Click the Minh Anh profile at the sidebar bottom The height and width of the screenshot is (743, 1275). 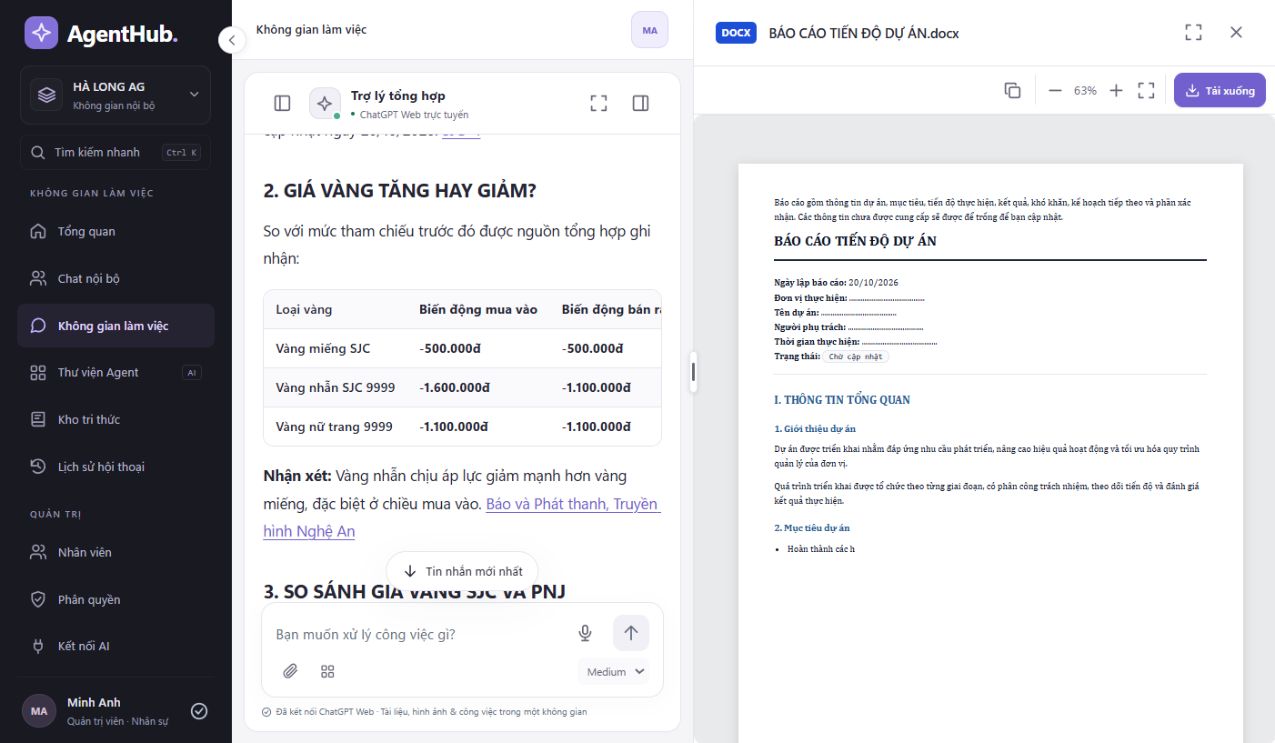click(100, 710)
